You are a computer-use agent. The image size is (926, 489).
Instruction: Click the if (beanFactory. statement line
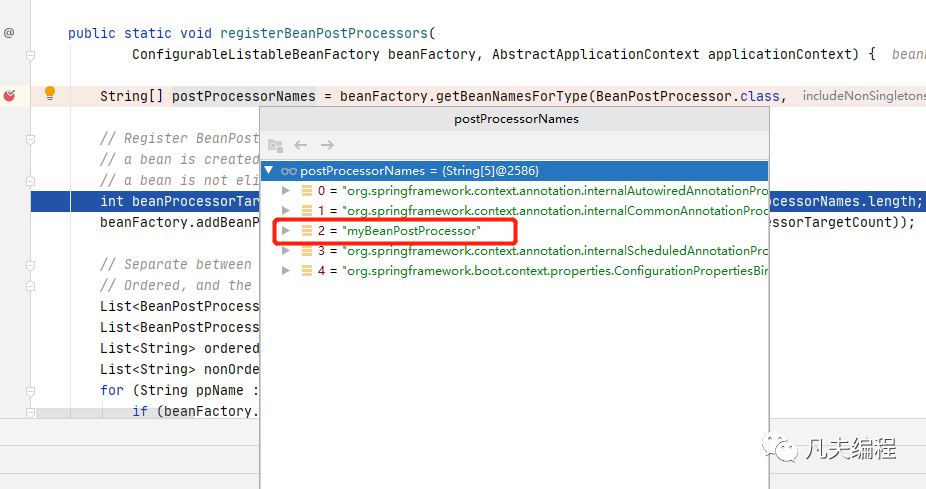click(195, 412)
